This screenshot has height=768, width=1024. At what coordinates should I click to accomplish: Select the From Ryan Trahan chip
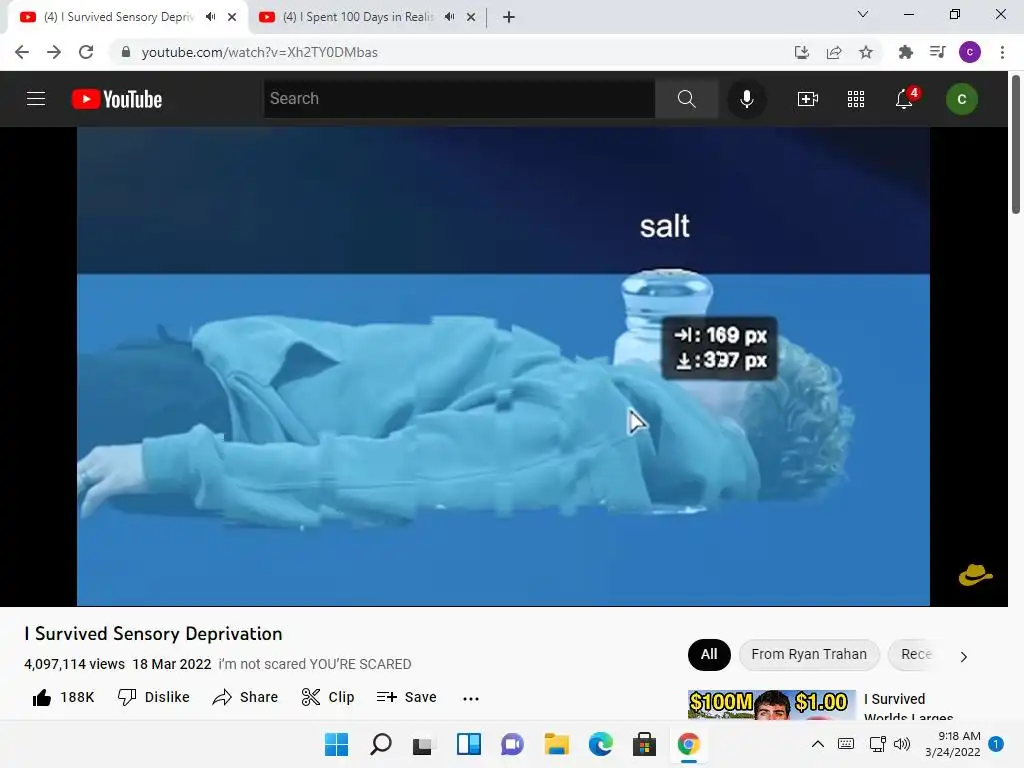pos(809,654)
